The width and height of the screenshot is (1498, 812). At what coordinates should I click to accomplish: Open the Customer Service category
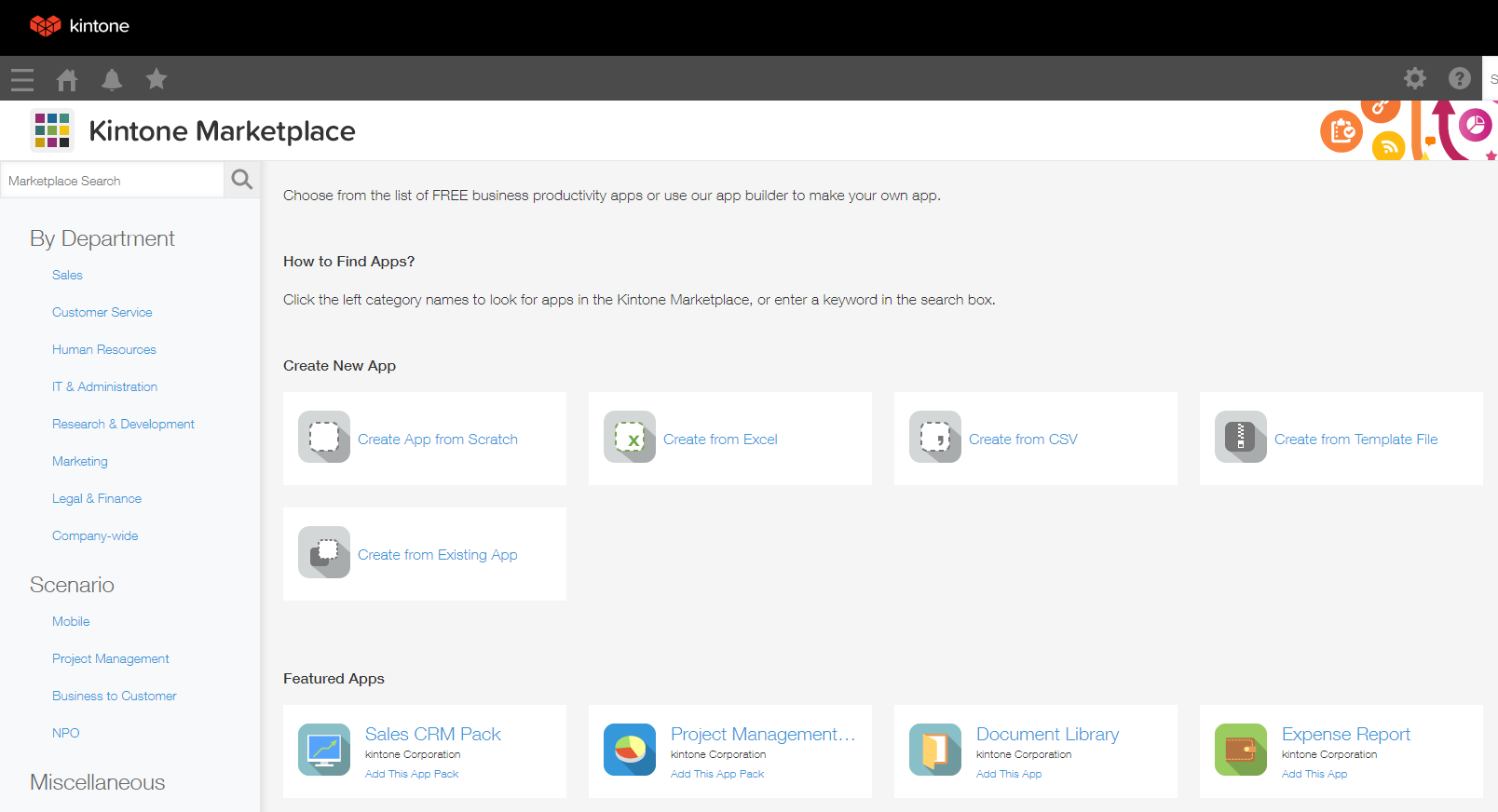pos(102,313)
